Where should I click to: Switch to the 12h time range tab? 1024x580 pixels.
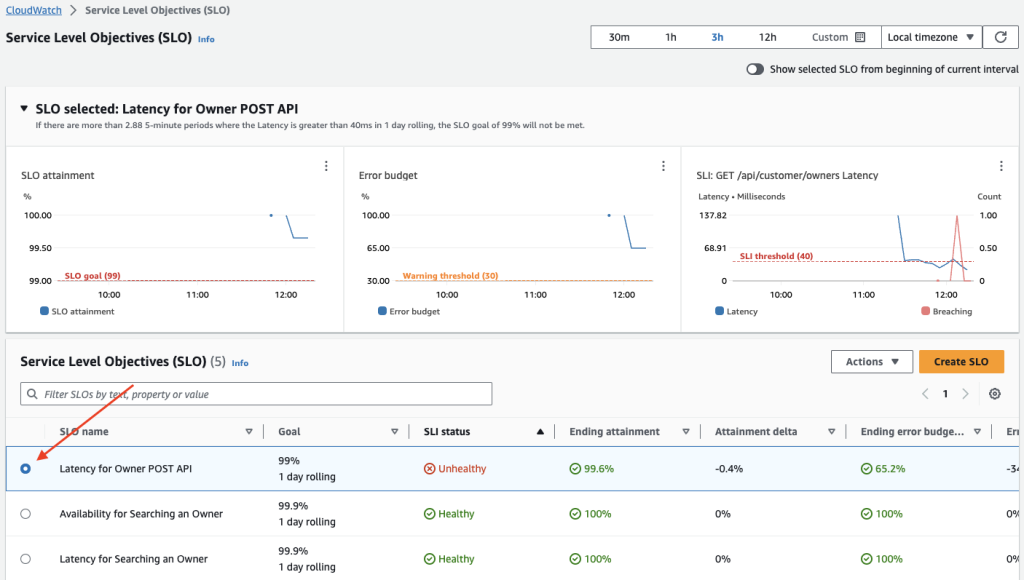[767, 36]
